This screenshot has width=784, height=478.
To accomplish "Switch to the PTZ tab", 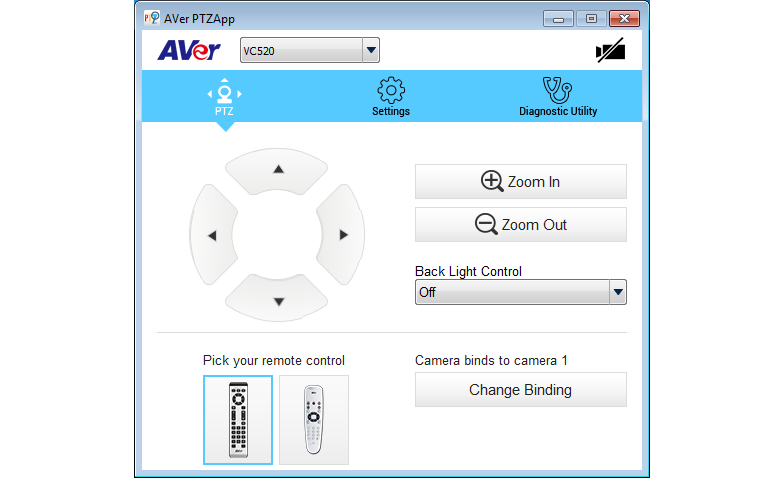I will pos(224,98).
